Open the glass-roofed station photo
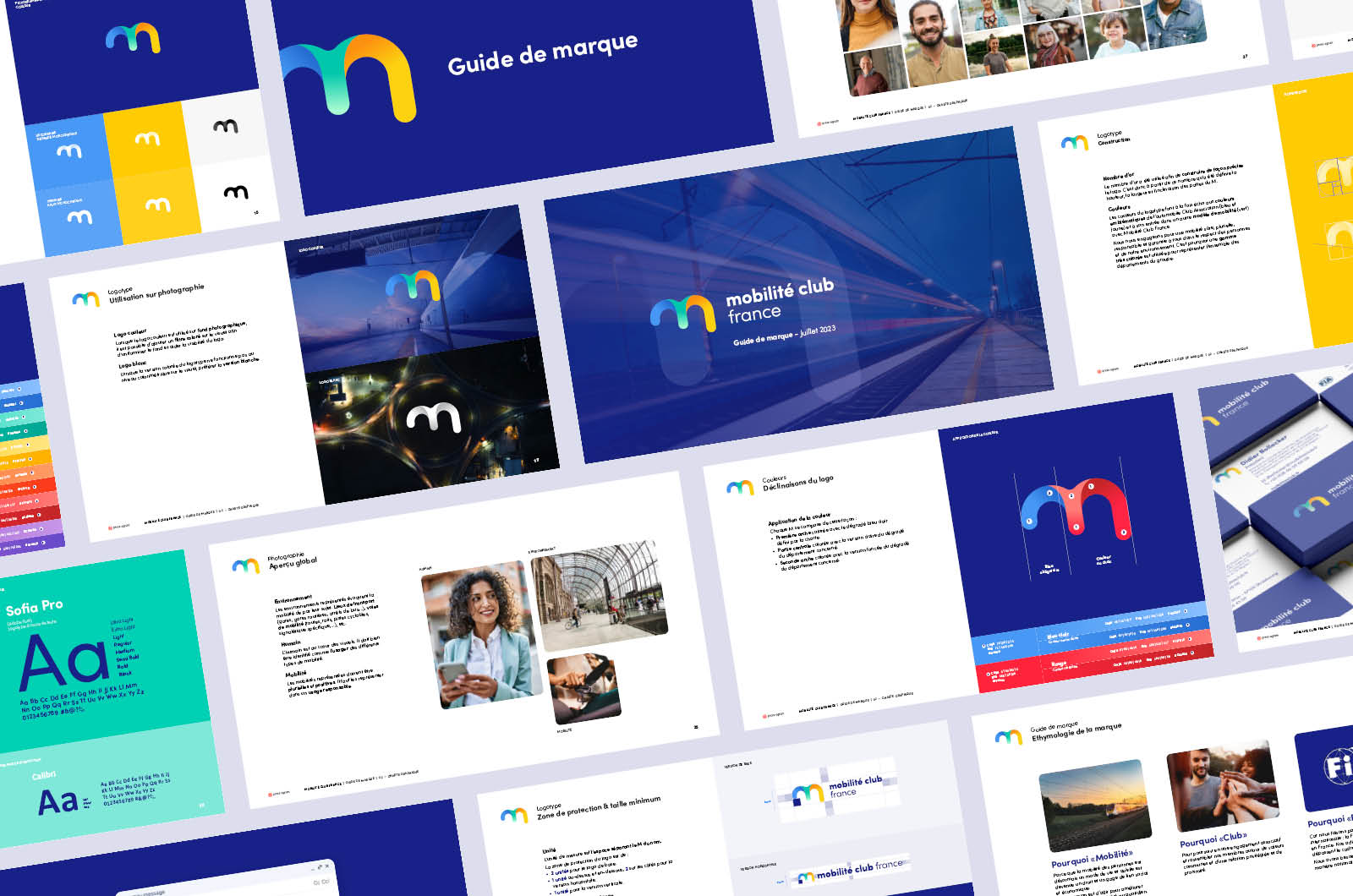 pos(600,597)
